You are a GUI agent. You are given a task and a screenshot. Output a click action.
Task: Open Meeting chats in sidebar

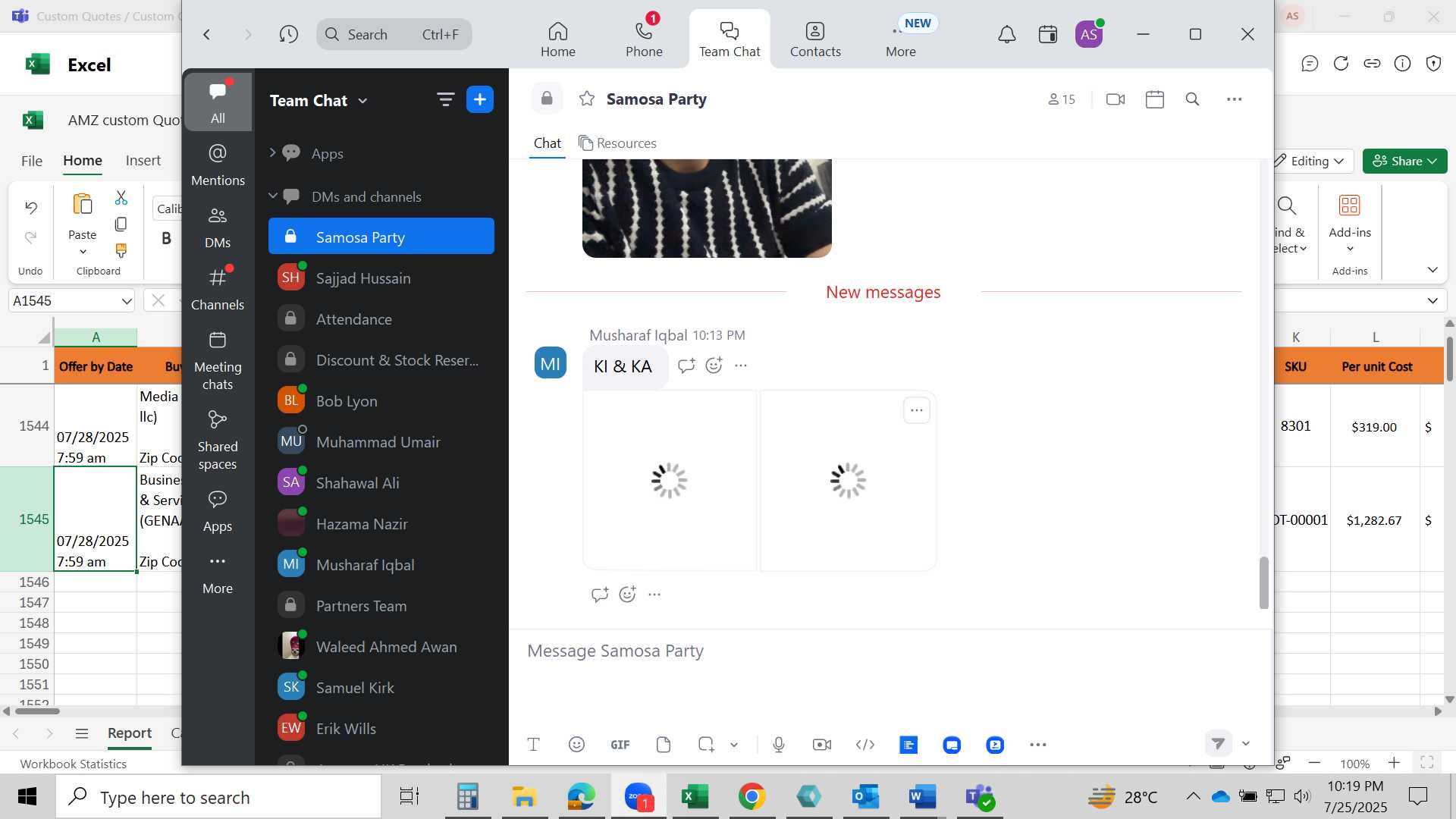click(218, 360)
